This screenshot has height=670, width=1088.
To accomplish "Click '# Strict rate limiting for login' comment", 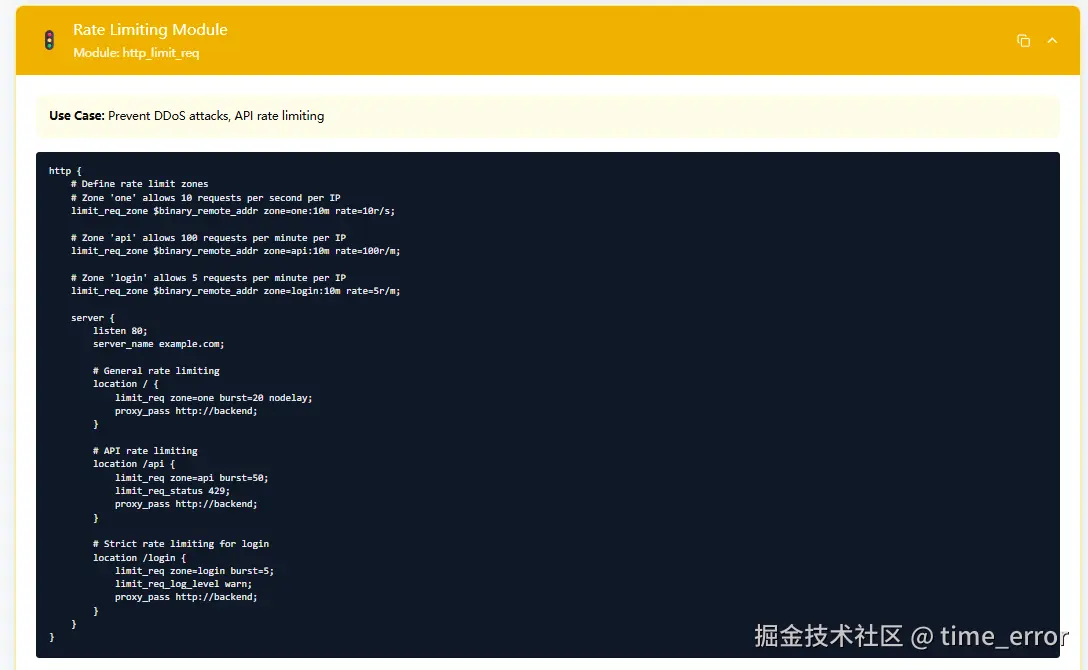I will [x=181, y=544].
